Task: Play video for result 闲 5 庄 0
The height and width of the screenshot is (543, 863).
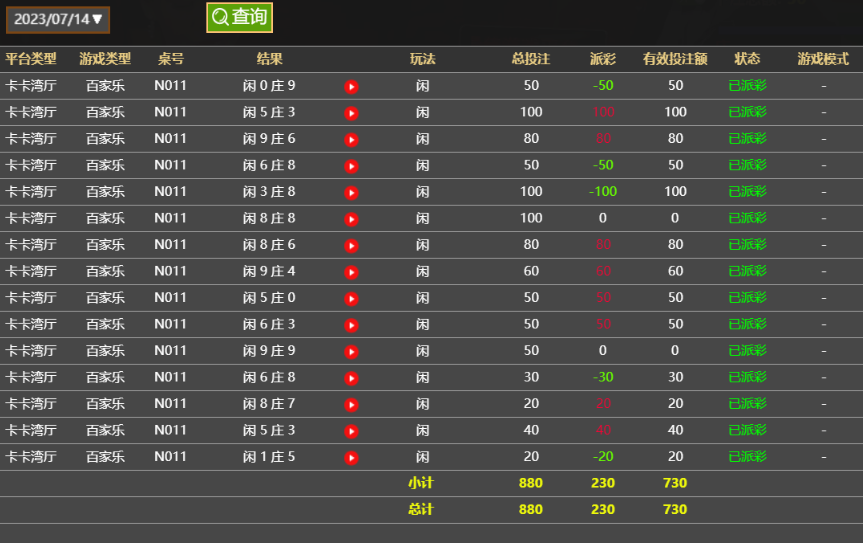Action: [351, 298]
